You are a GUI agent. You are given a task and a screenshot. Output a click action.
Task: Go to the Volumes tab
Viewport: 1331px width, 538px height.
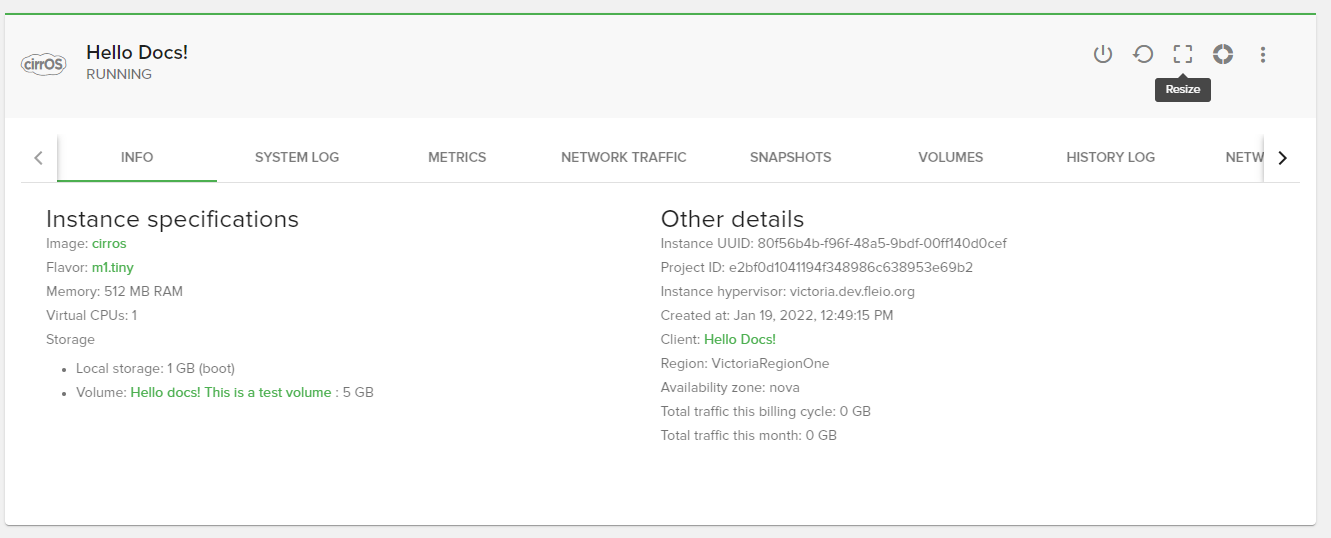pos(950,157)
